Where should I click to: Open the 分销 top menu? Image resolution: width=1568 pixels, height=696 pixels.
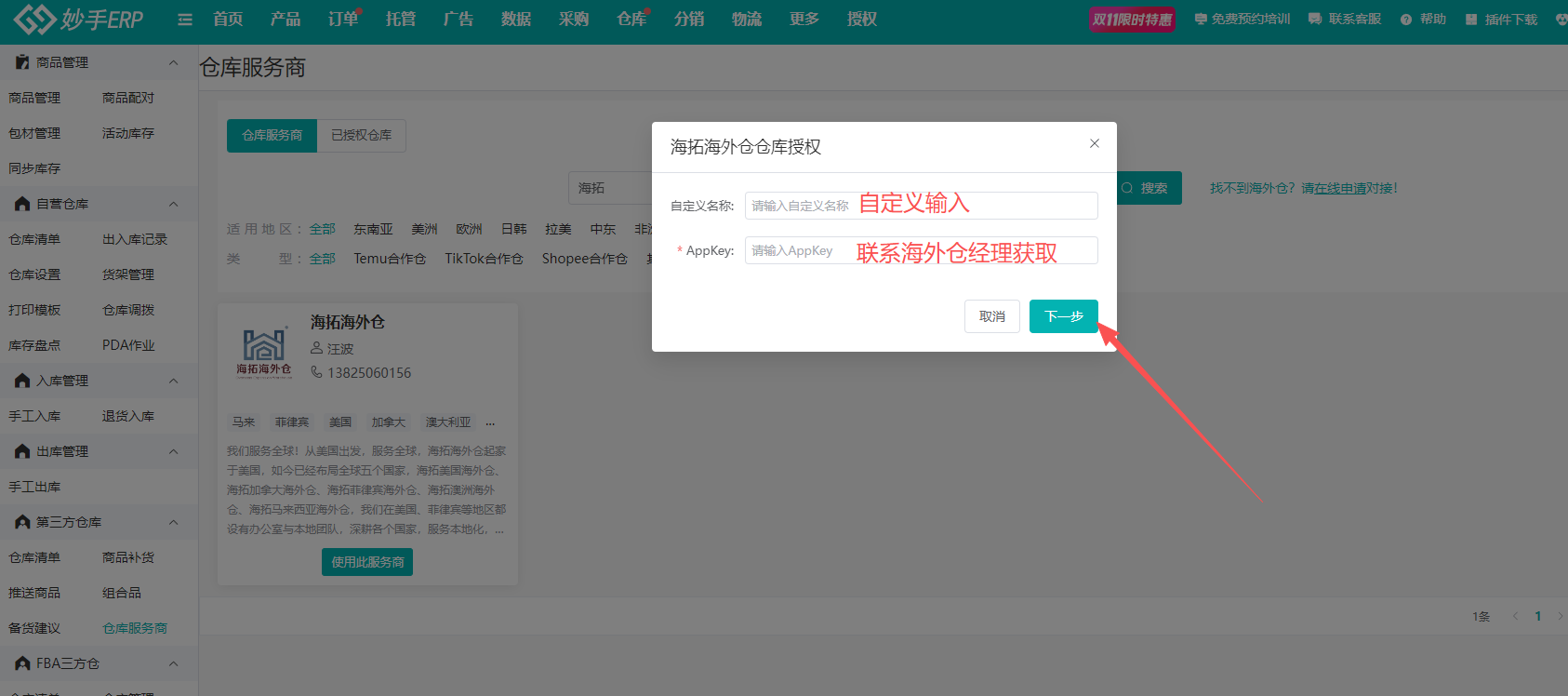[689, 19]
